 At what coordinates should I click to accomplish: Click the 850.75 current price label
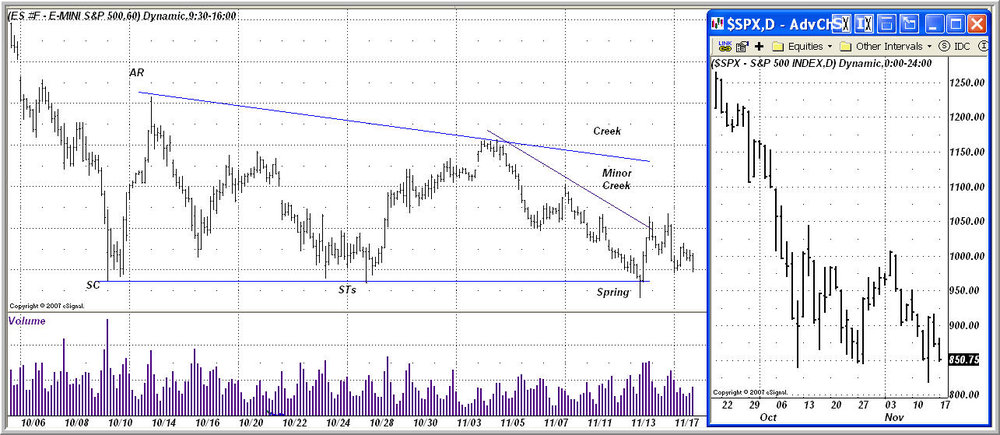(x=964, y=360)
